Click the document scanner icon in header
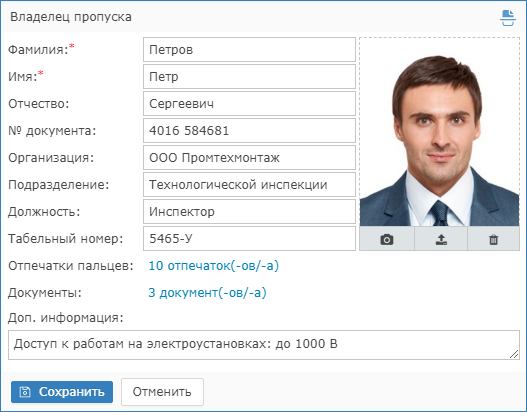The image size is (527, 412). [508, 18]
